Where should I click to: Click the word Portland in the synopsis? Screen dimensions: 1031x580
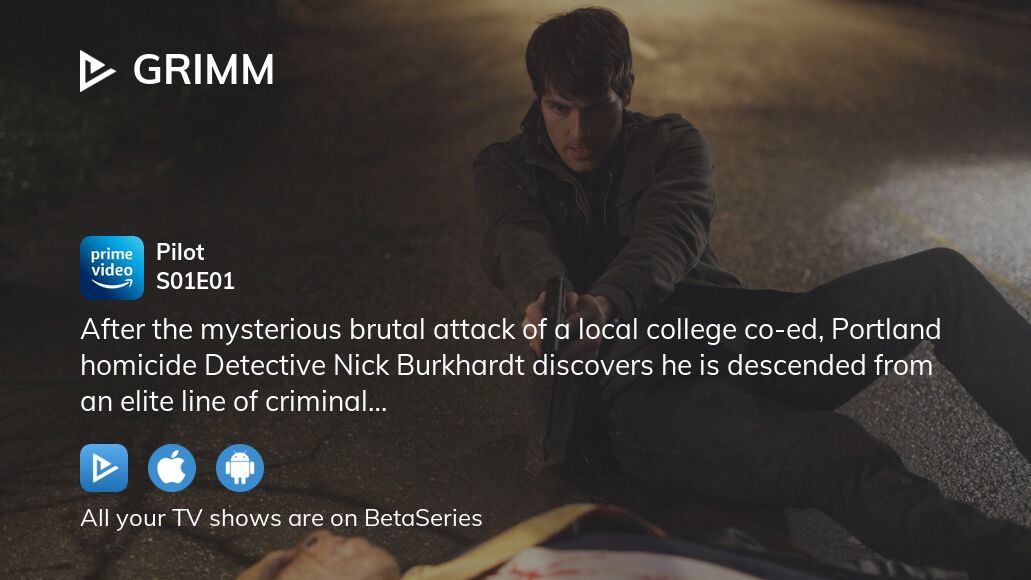(x=886, y=329)
